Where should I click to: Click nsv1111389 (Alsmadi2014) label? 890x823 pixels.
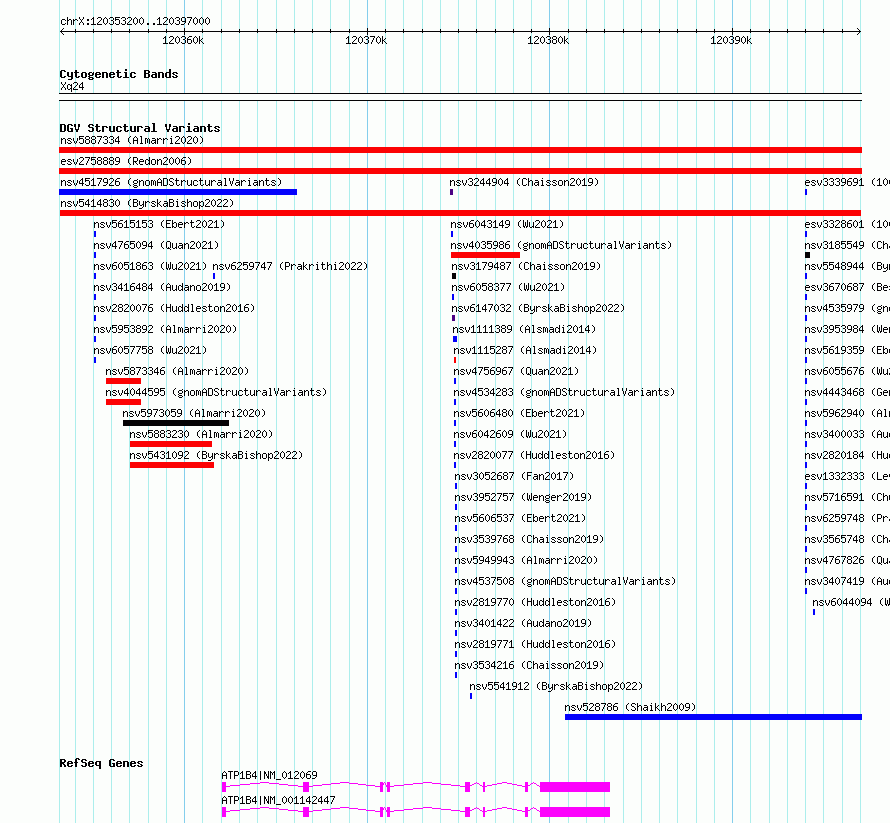click(x=524, y=329)
